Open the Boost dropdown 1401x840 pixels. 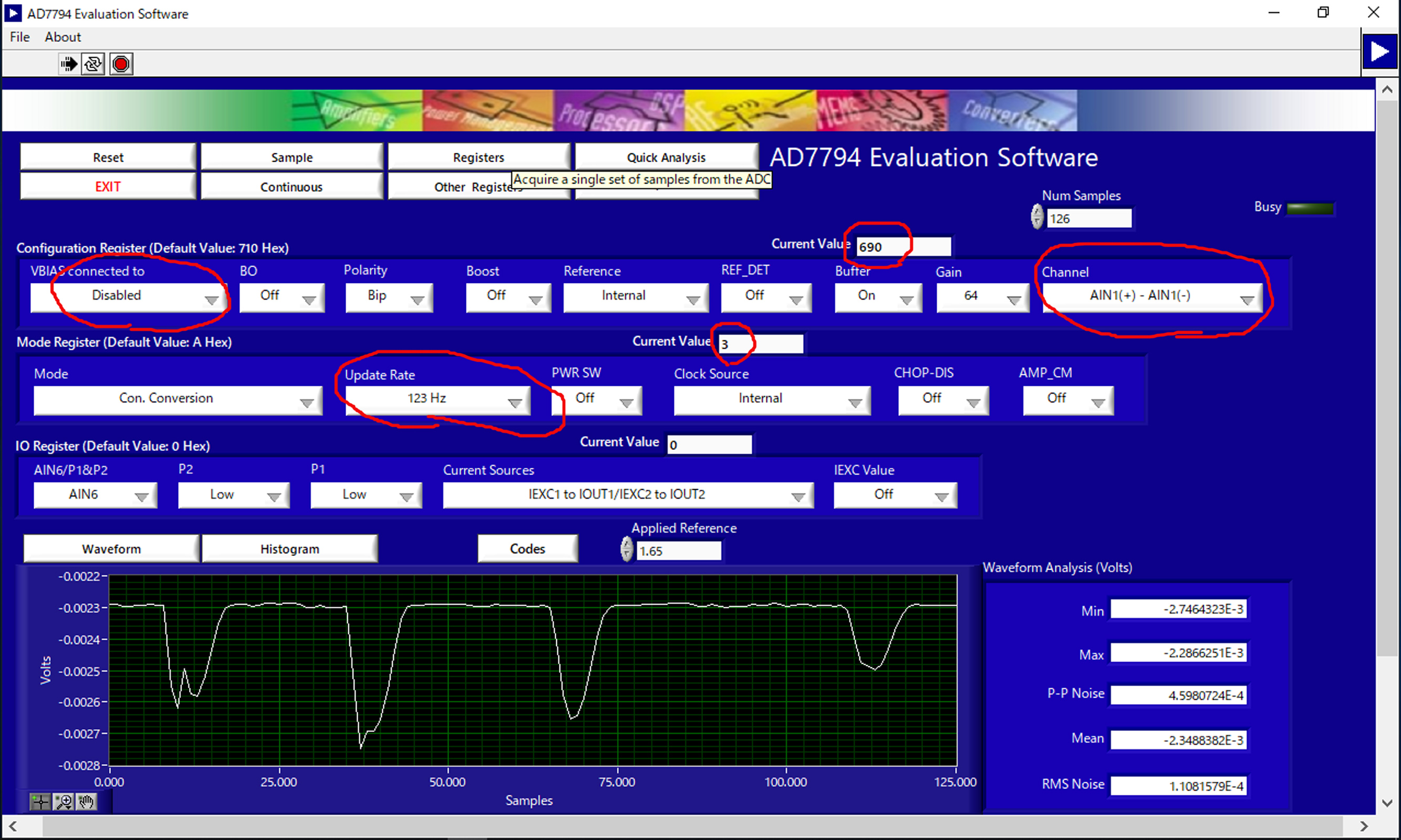tap(508, 297)
